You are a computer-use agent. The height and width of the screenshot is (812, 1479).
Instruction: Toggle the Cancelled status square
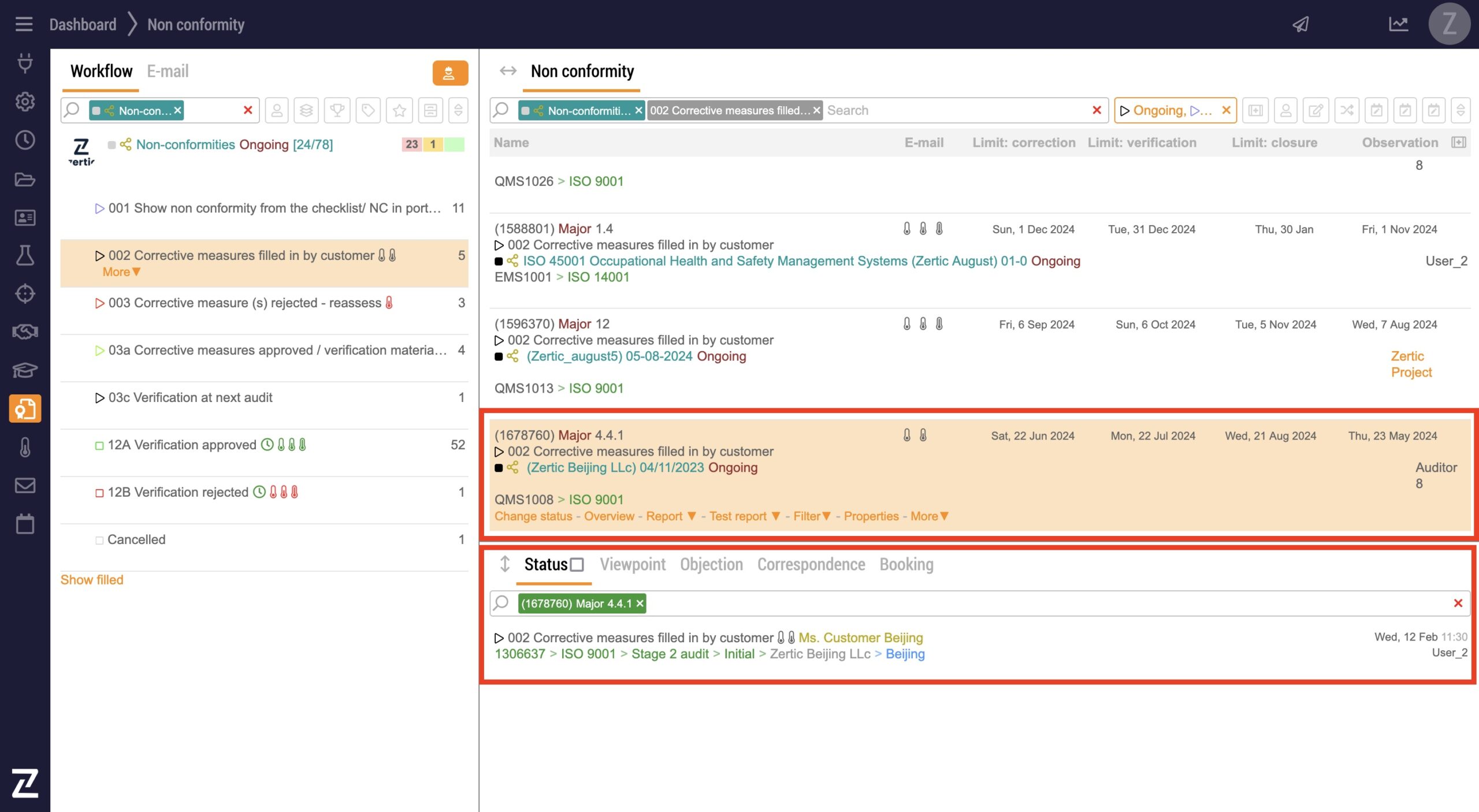point(99,540)
